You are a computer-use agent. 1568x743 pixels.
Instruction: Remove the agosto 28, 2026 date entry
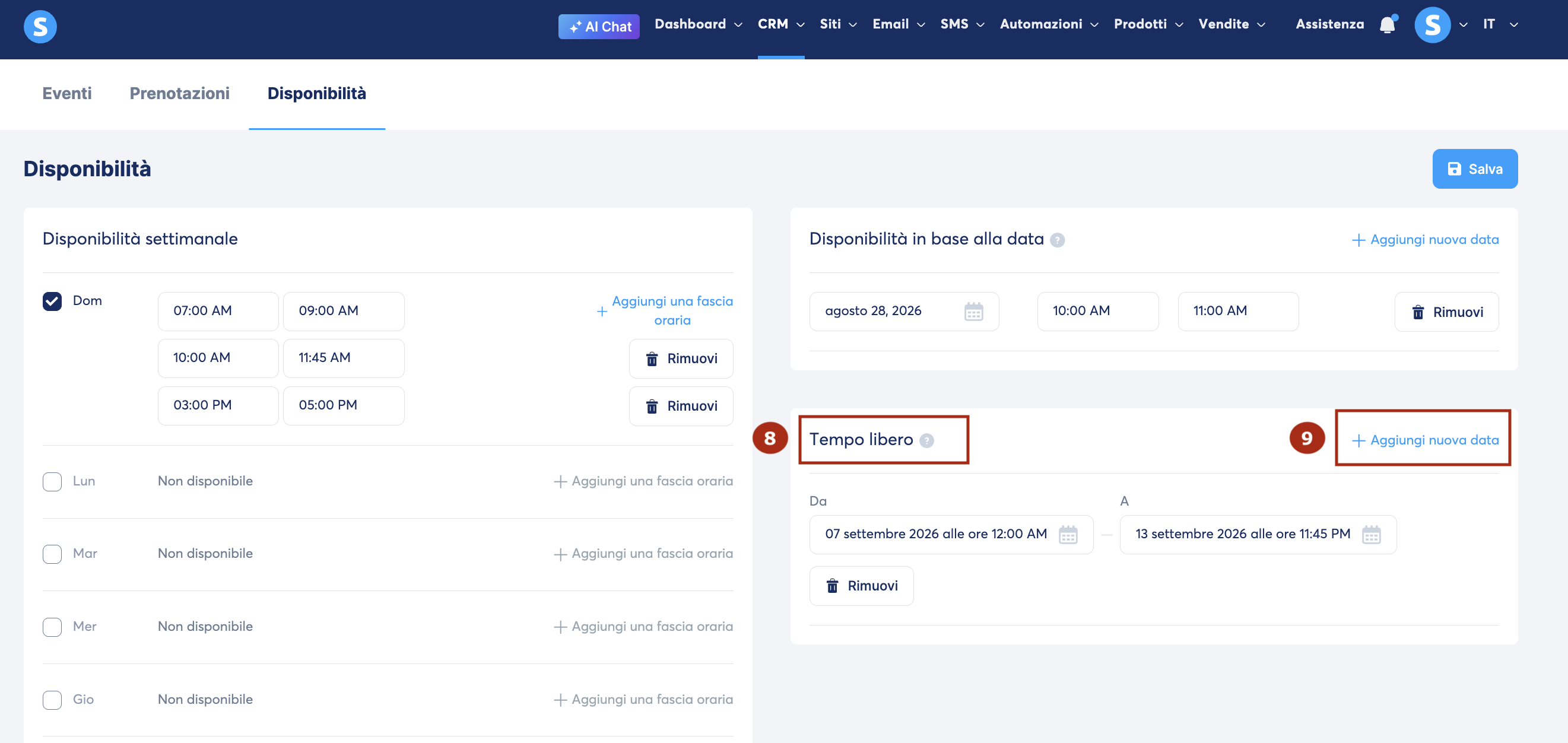(1446, 312)
